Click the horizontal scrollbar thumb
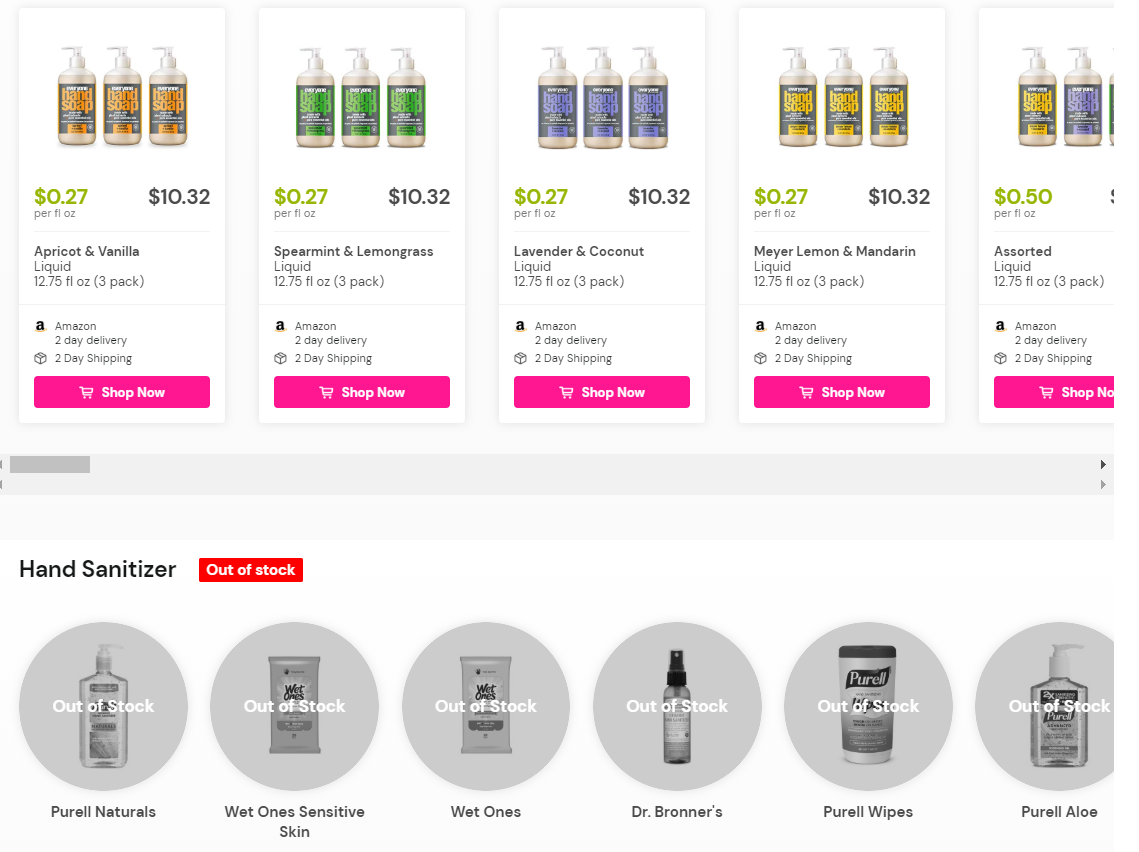Image resolution: width=1139 pixels, height=852 pixels. [x=50, y=464]
